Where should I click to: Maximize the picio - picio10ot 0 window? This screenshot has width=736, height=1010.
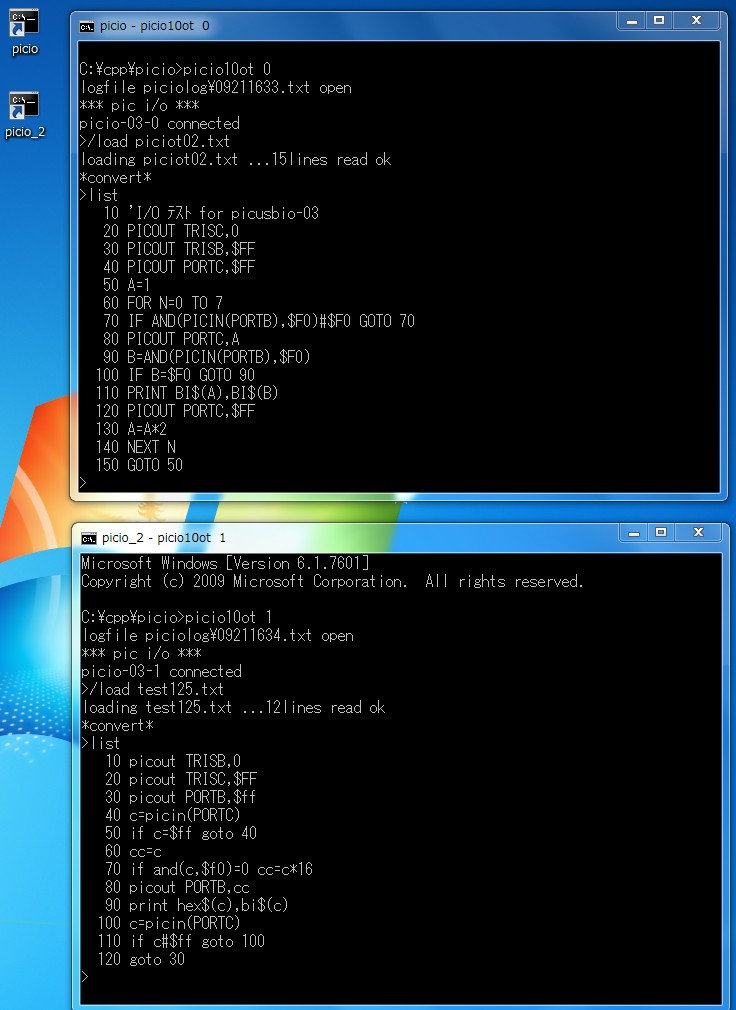click(x=659, y=21)
